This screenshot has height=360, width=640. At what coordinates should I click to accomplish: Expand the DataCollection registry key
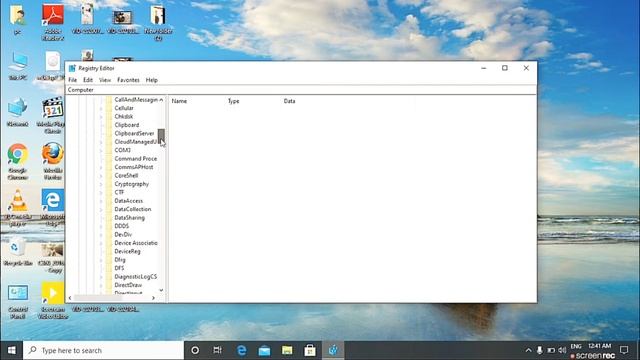pyautogui.click(x=101, y=209)
